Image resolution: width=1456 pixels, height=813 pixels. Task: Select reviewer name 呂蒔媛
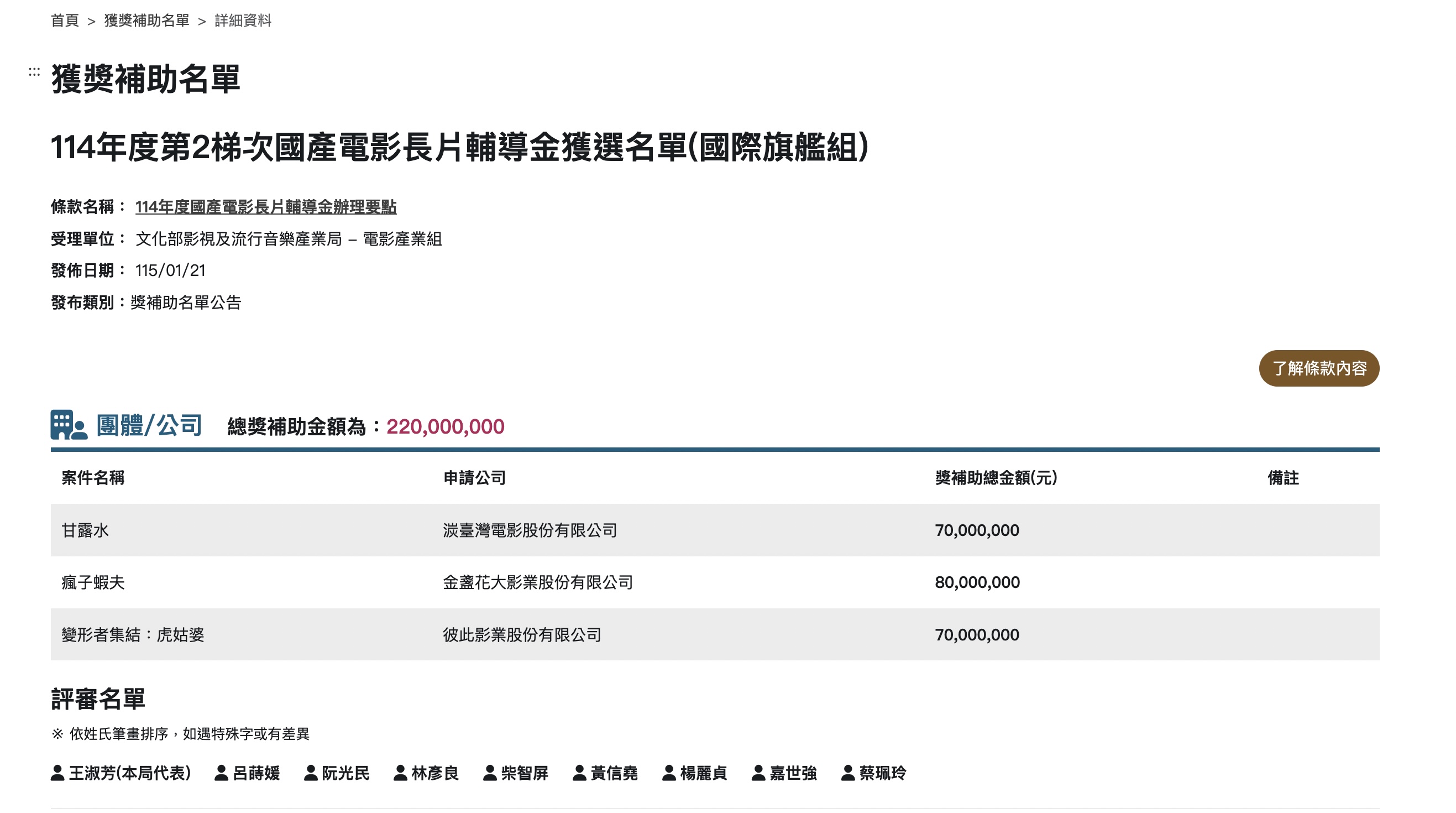coord(256,773)
